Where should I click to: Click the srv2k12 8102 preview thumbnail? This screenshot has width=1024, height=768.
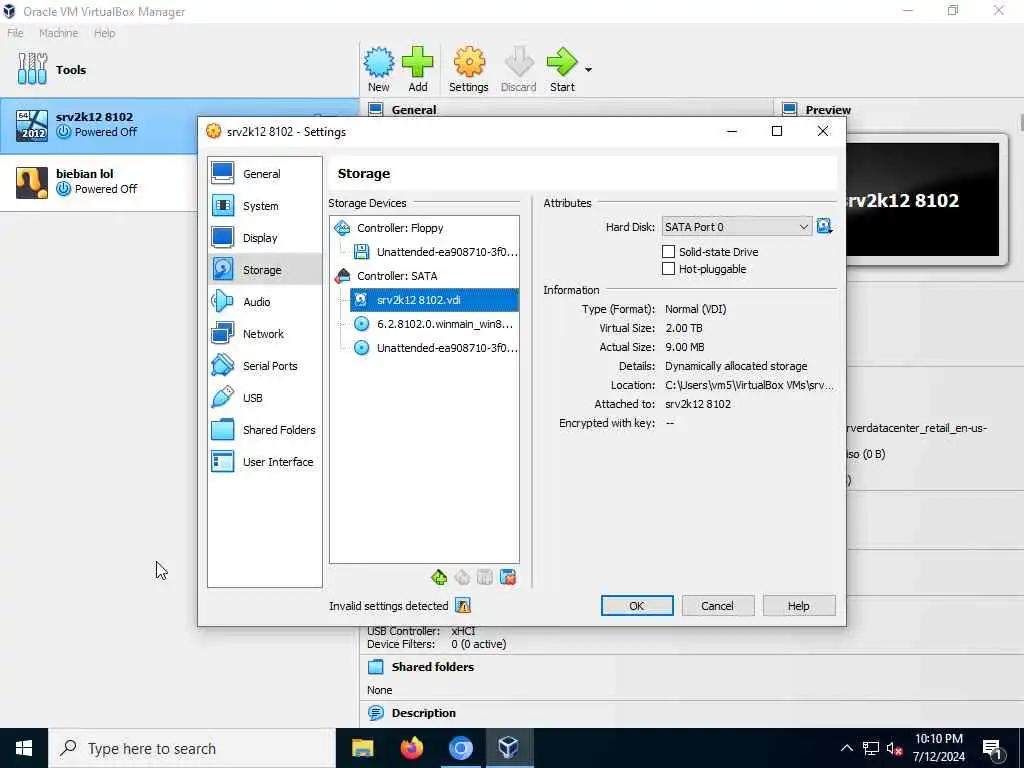(923, 199)
